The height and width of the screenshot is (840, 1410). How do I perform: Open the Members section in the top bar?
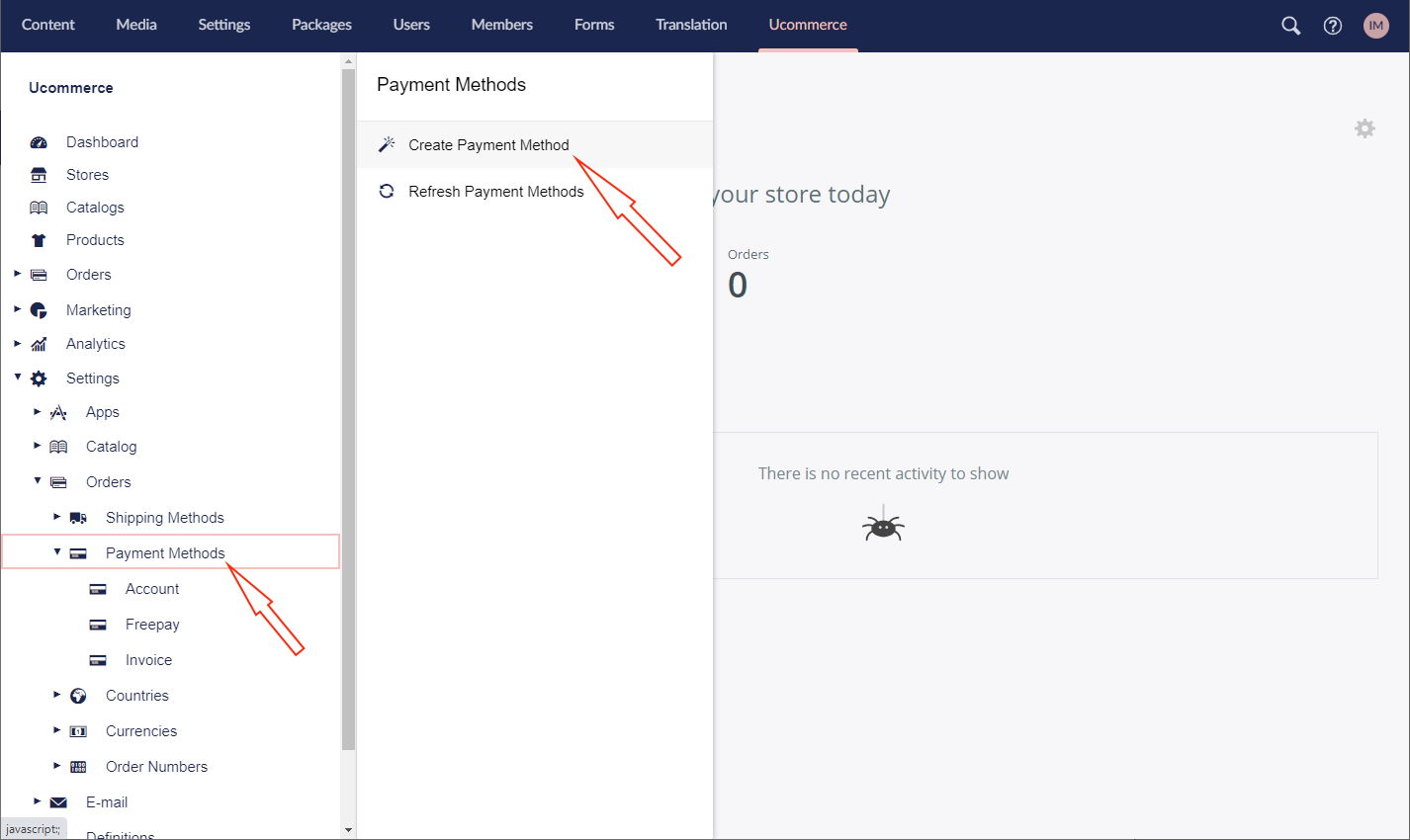501,25
